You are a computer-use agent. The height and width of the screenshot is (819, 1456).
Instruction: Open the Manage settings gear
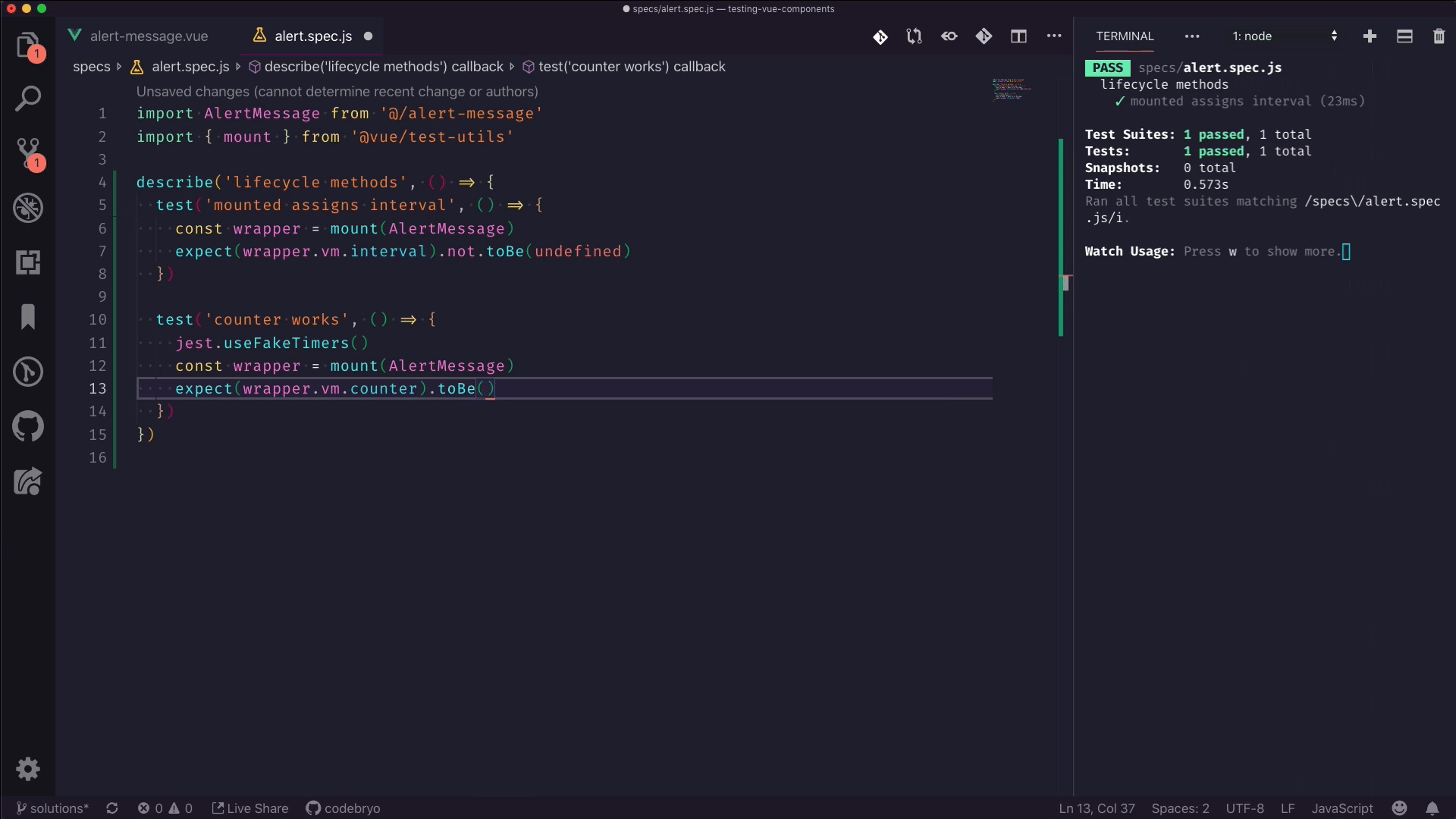28,769
